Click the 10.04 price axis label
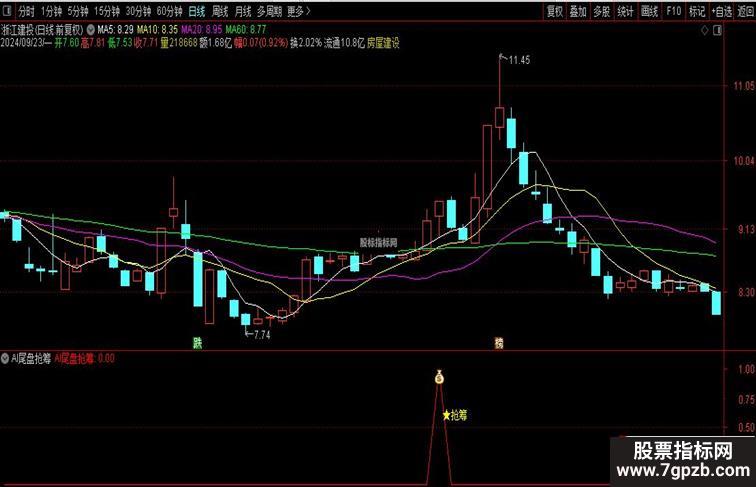The width and height of the screenshot is (756, 487). (744, 161)
